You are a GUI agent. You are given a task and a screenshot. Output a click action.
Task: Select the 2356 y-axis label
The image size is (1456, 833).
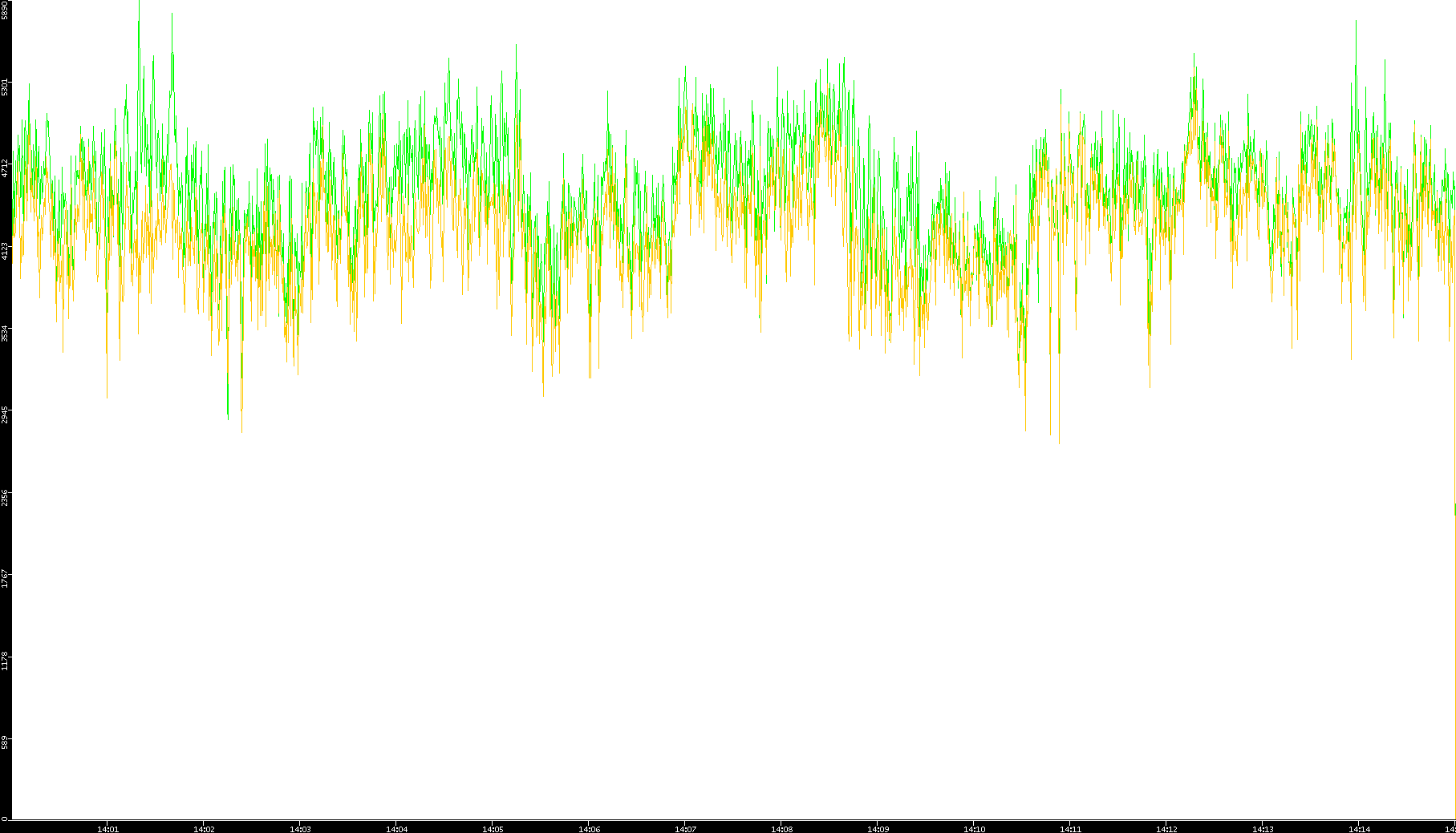[x=5, y=497]
